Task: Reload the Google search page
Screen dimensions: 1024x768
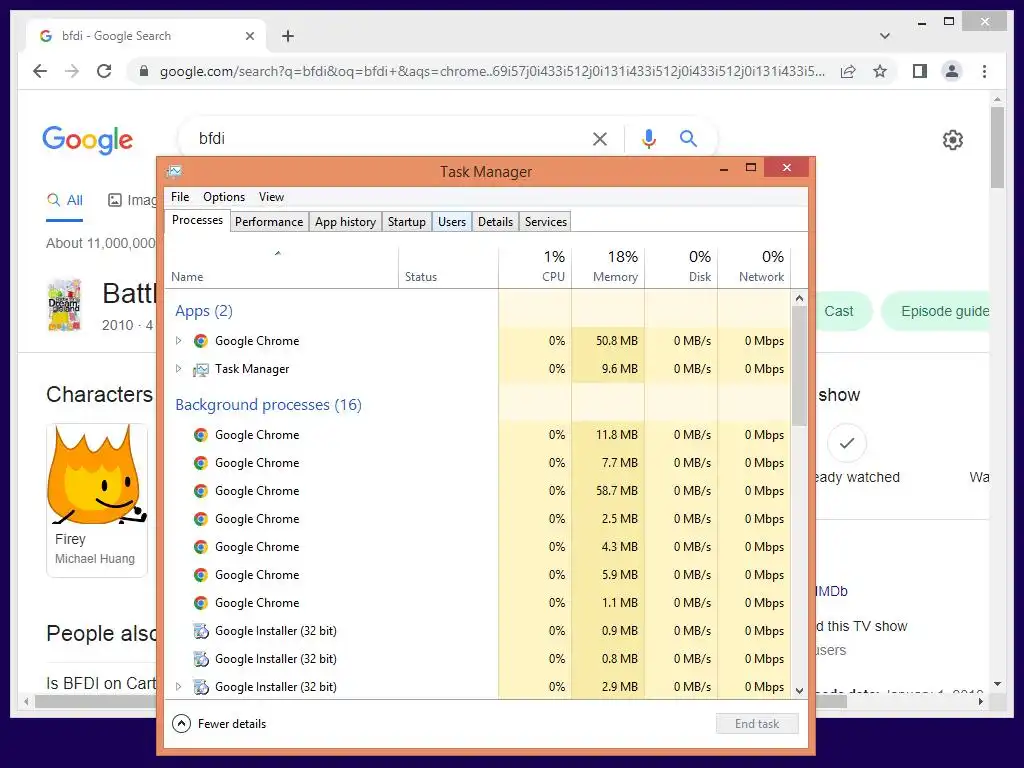Action: click(x=104, y=71)
